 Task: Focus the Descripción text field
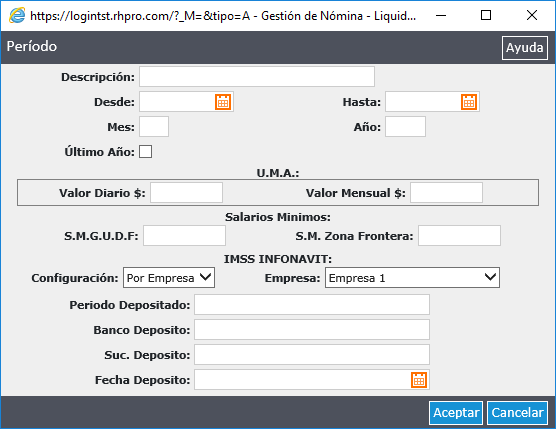(257, 77)
